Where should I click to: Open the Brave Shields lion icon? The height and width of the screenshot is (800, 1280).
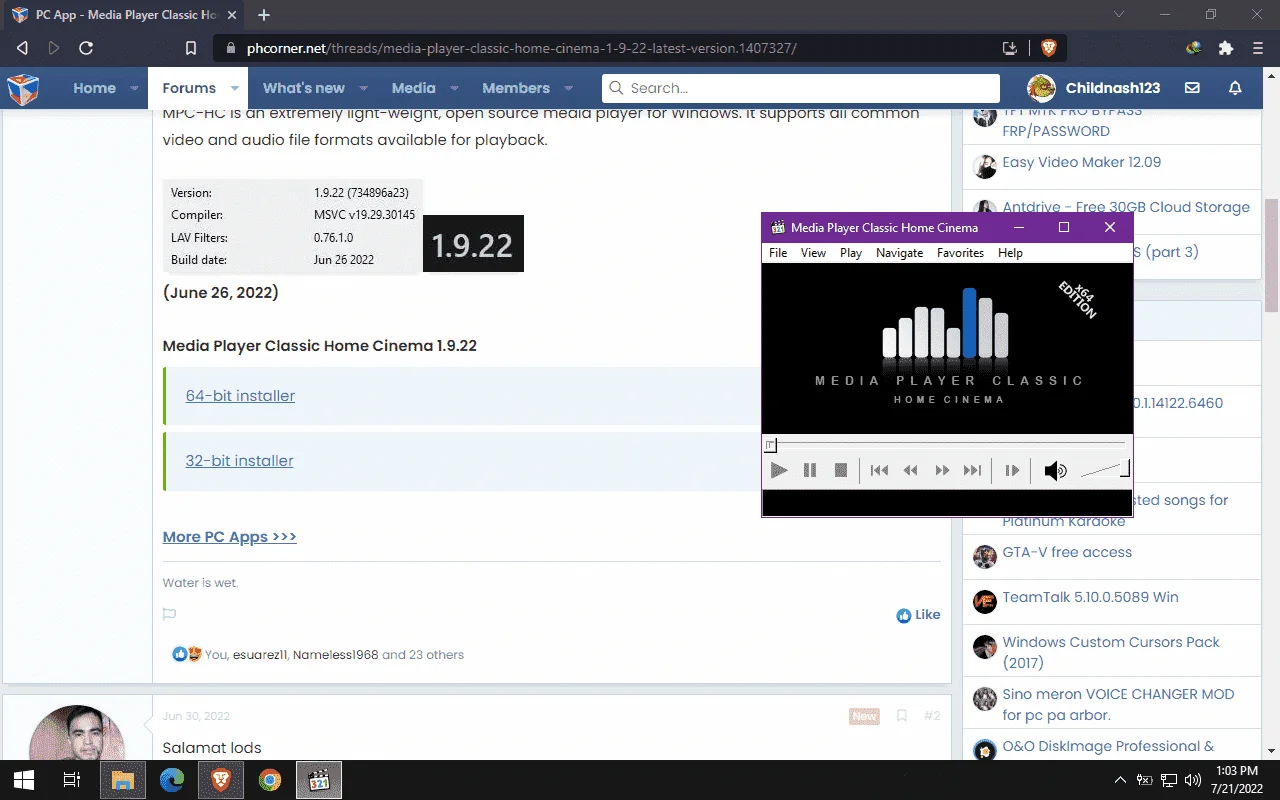(1048, 48)
